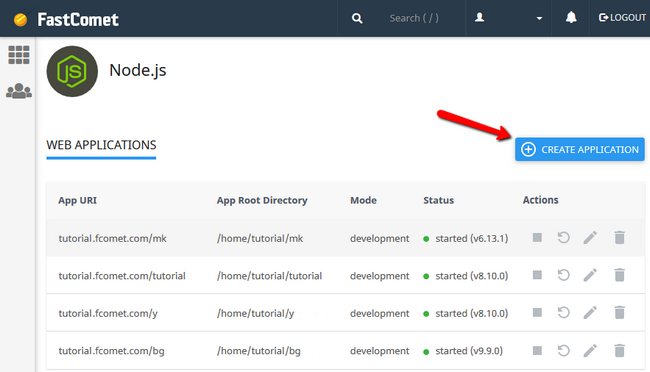Image resolution: width=650 pixels, height=372 pixels.
Task: Click the App URI column header
Action: pos(78,200)
